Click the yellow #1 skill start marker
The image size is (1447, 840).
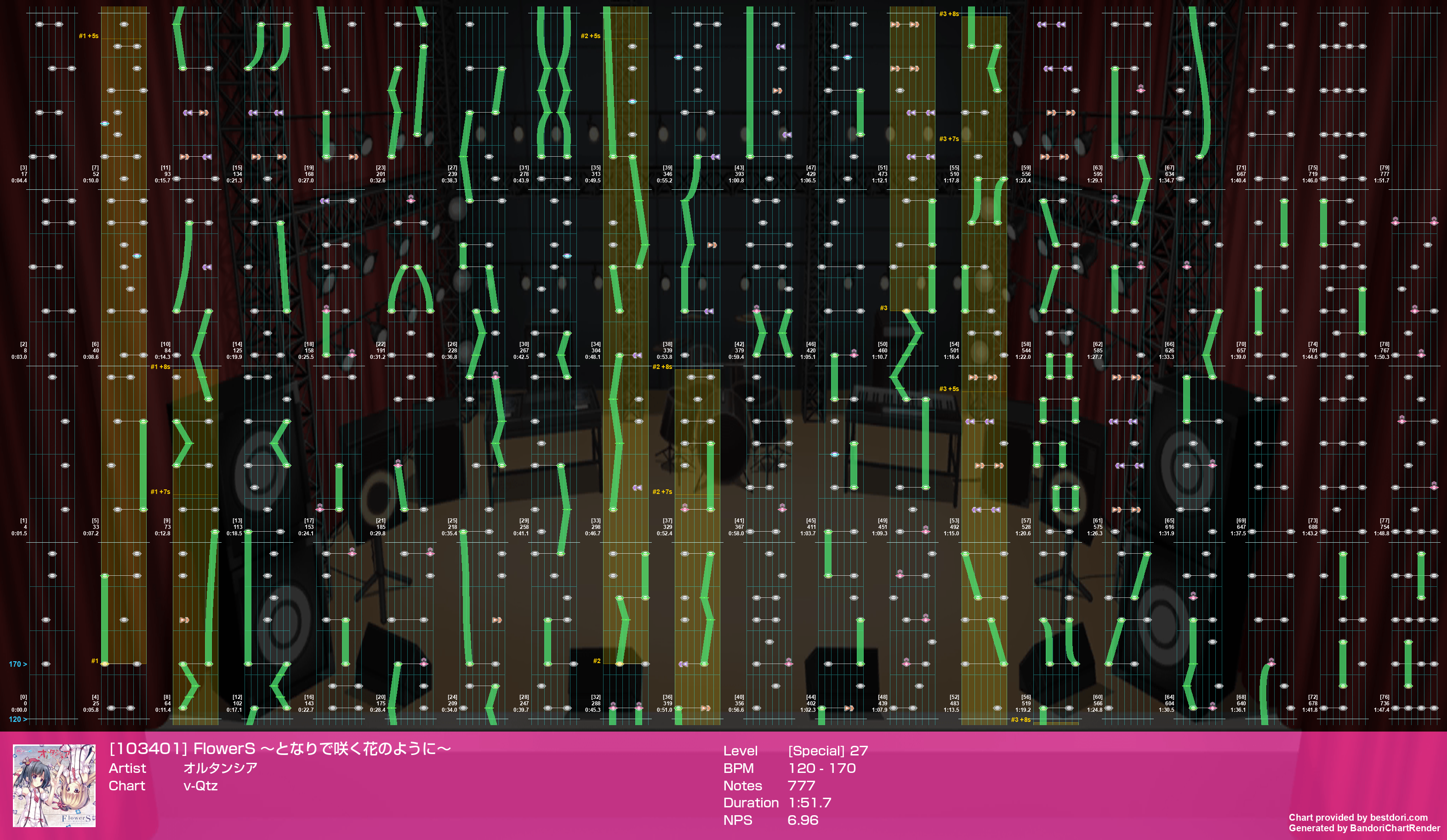(x=95, y=661)
